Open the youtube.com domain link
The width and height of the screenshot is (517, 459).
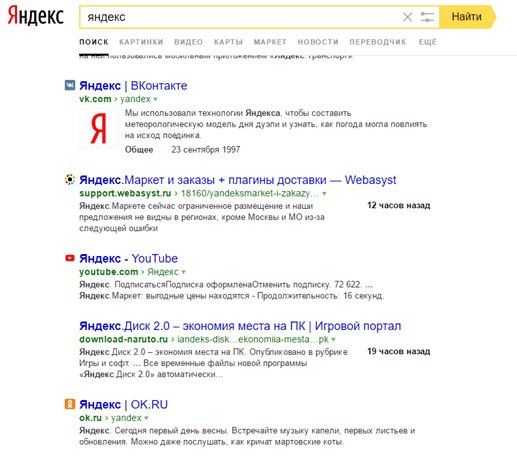pos(108,272)
